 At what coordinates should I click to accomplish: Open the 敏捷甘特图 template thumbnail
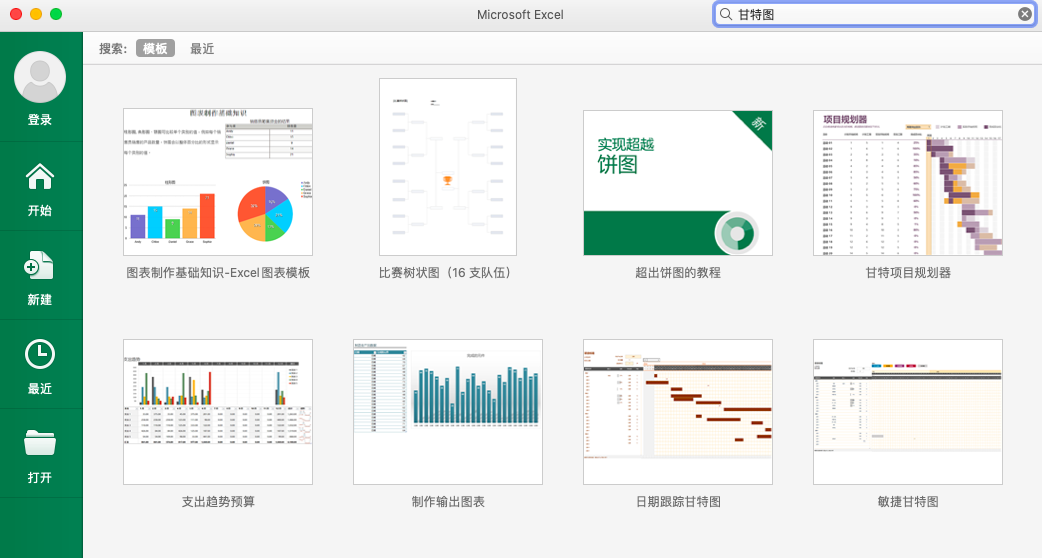908,412
